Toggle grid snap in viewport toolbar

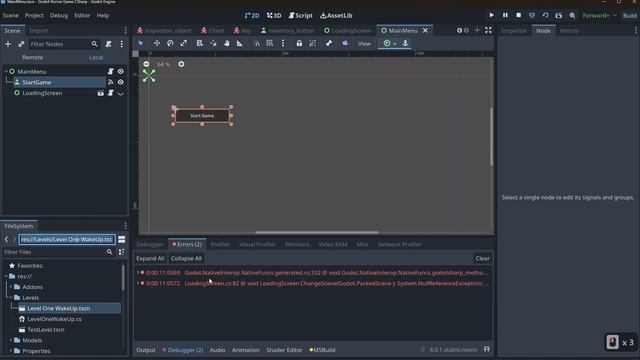pyautogui.click(x=270, y=43)
